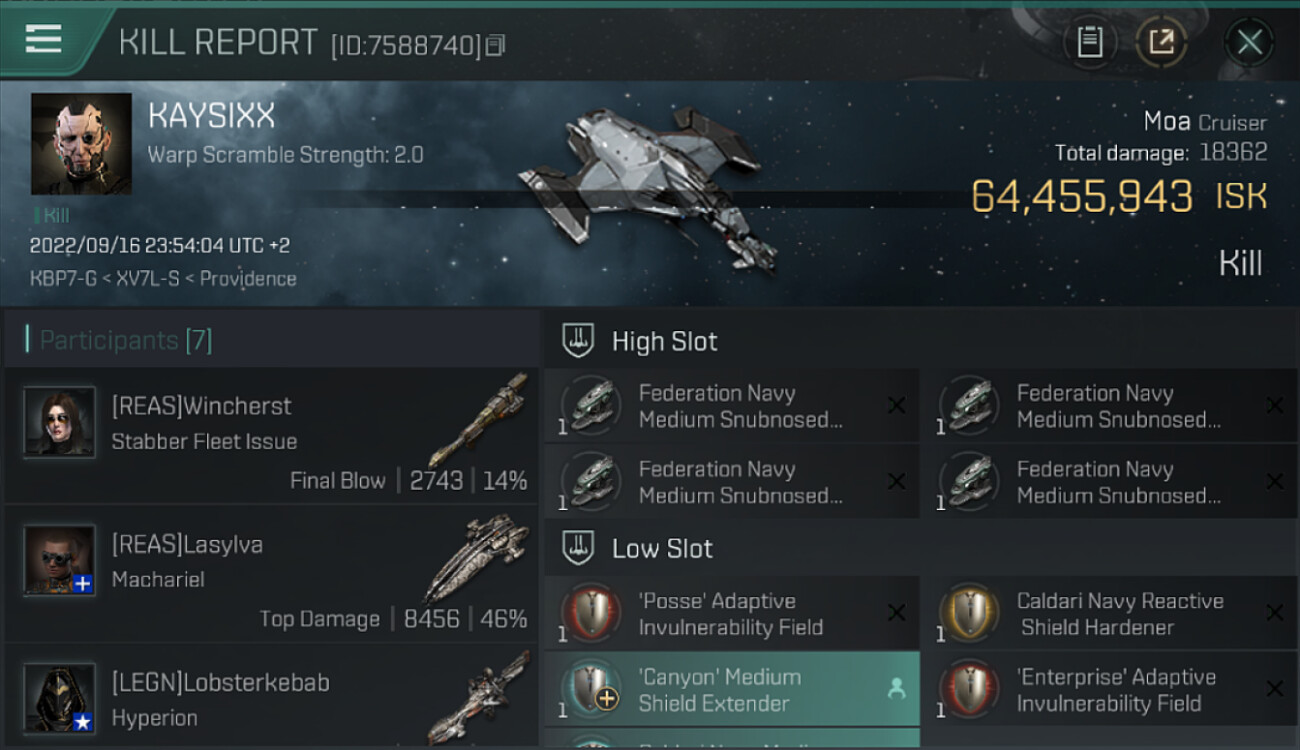This screenshot has width=1300, height=750.
Task: Click Lobsterkebab's pilot portrait
Action: [60, 697]
